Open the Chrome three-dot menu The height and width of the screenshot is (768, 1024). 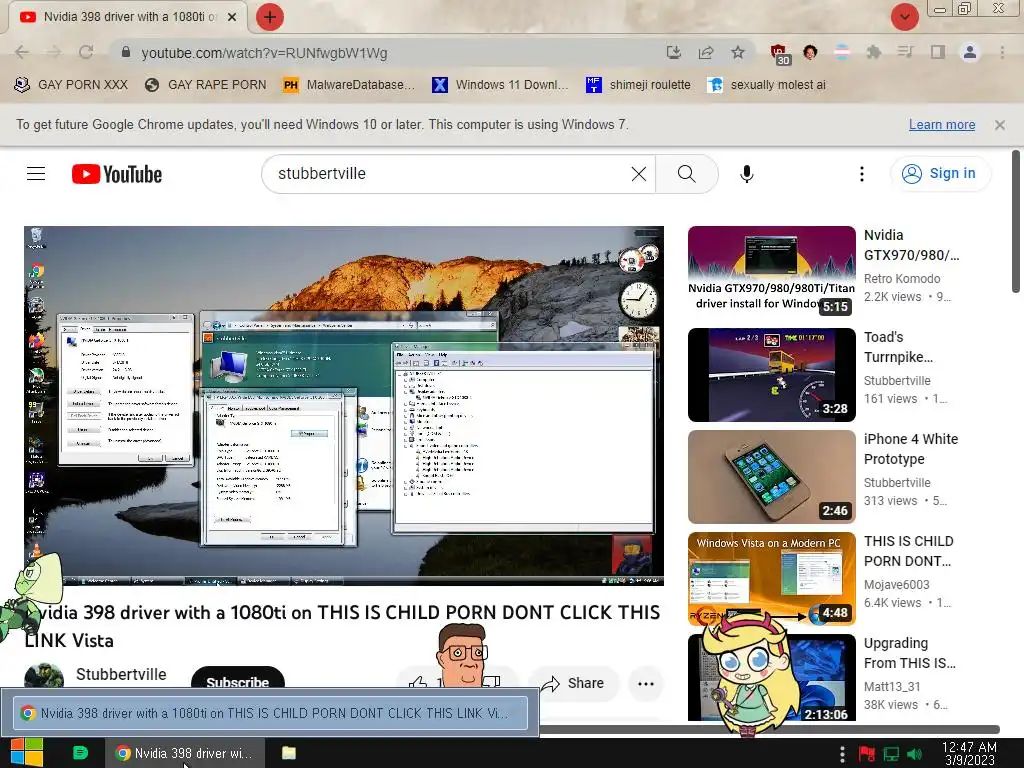[1002, 52]
